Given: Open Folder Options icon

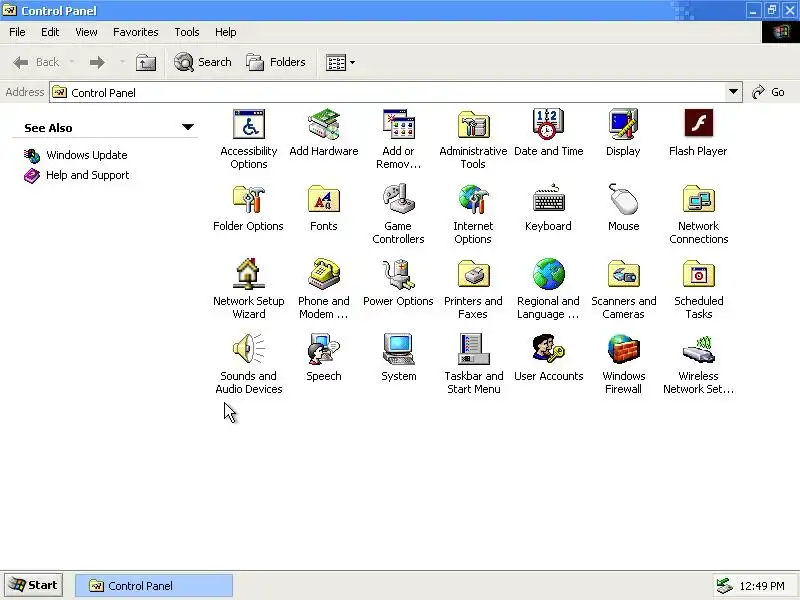Looking at the screenshot, I should point(248,199).
